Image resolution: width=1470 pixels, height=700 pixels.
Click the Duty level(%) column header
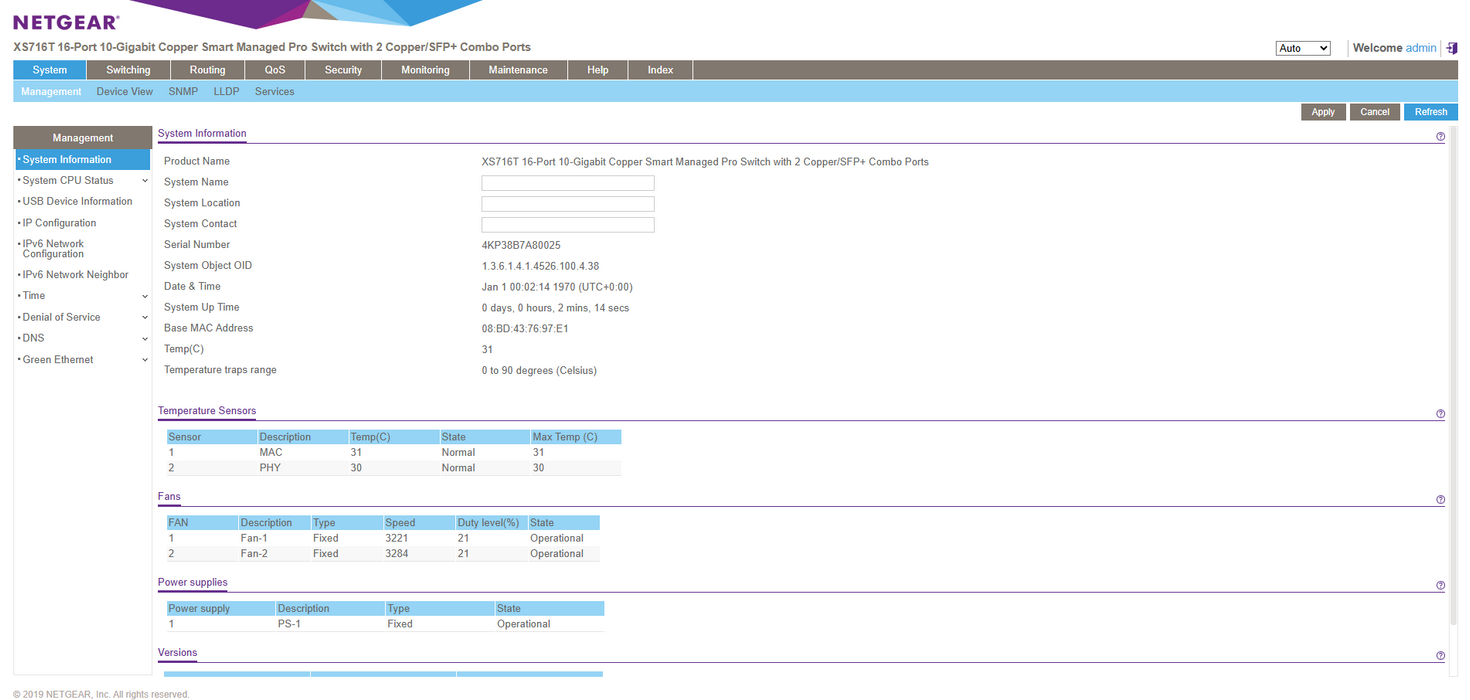490,523
